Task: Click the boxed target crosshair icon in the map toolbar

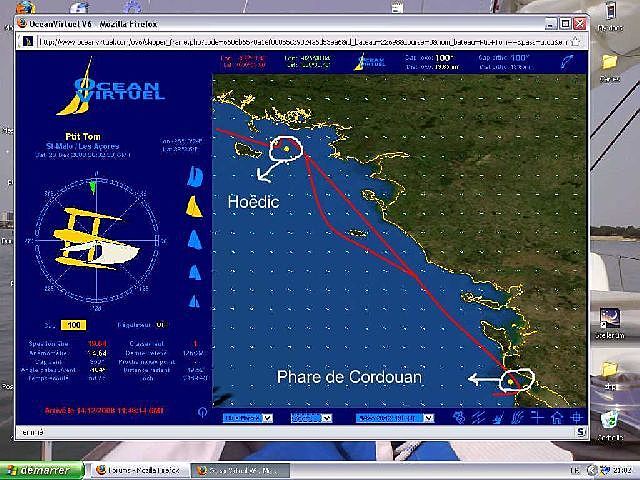Action: pos(576,418)
